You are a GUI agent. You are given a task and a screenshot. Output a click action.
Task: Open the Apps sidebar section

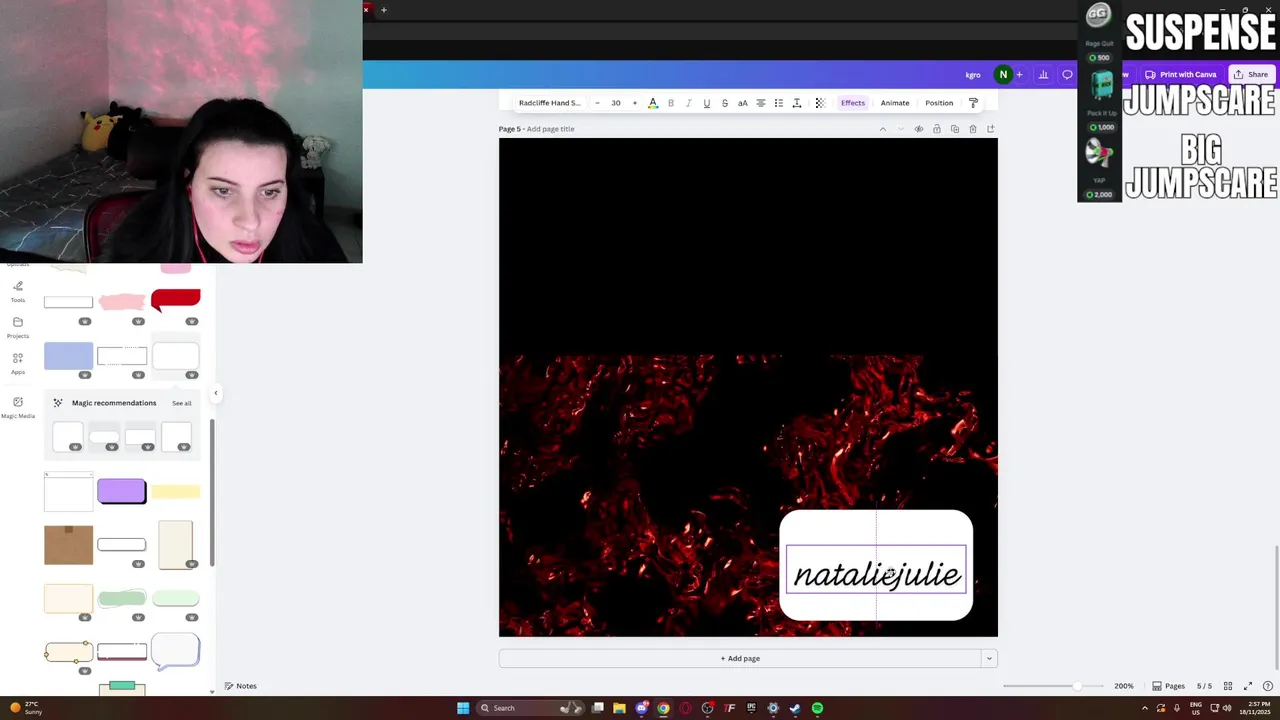pyautogui.click(x=18, y=363)
